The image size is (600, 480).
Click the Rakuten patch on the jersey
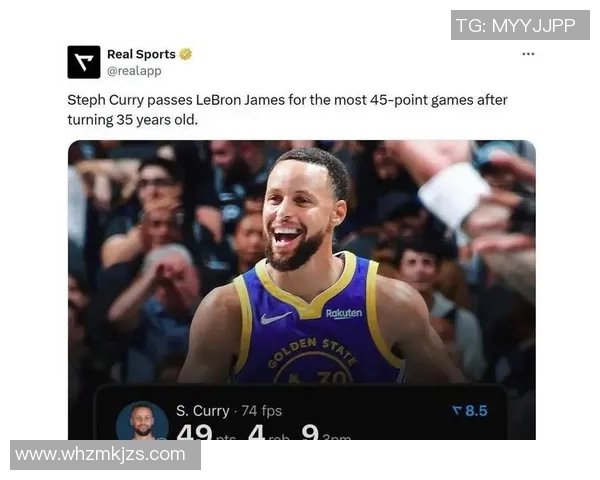coord(344,313)
